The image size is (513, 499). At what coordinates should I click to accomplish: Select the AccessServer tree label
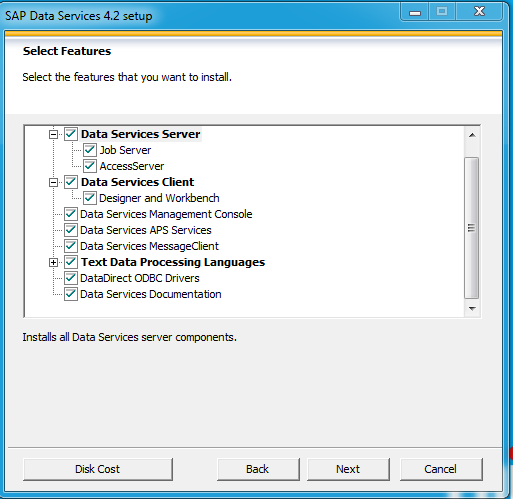click(132, 166)
